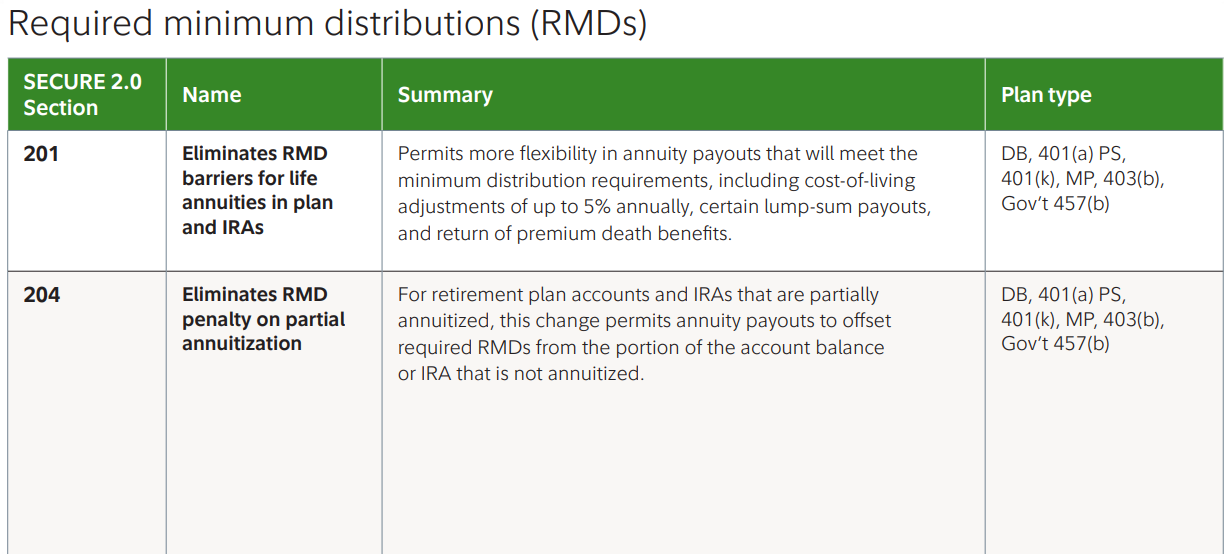Click the section 204 summary paragraph
Viewport: 1224px width, 554px height.
coord(645,335)
